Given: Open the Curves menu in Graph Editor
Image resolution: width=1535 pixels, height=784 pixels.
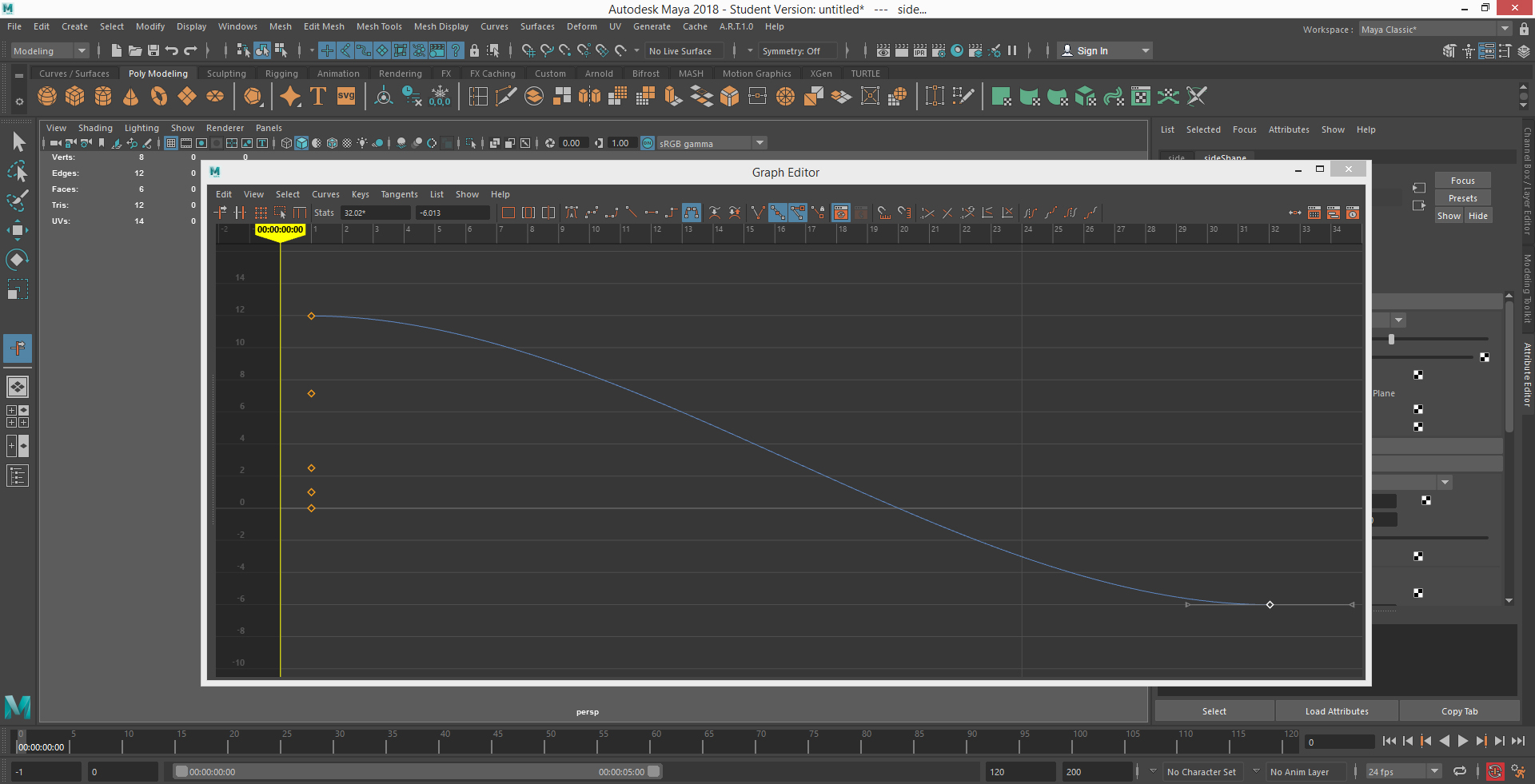Looking at the screenshot, I should click(325, 194).
